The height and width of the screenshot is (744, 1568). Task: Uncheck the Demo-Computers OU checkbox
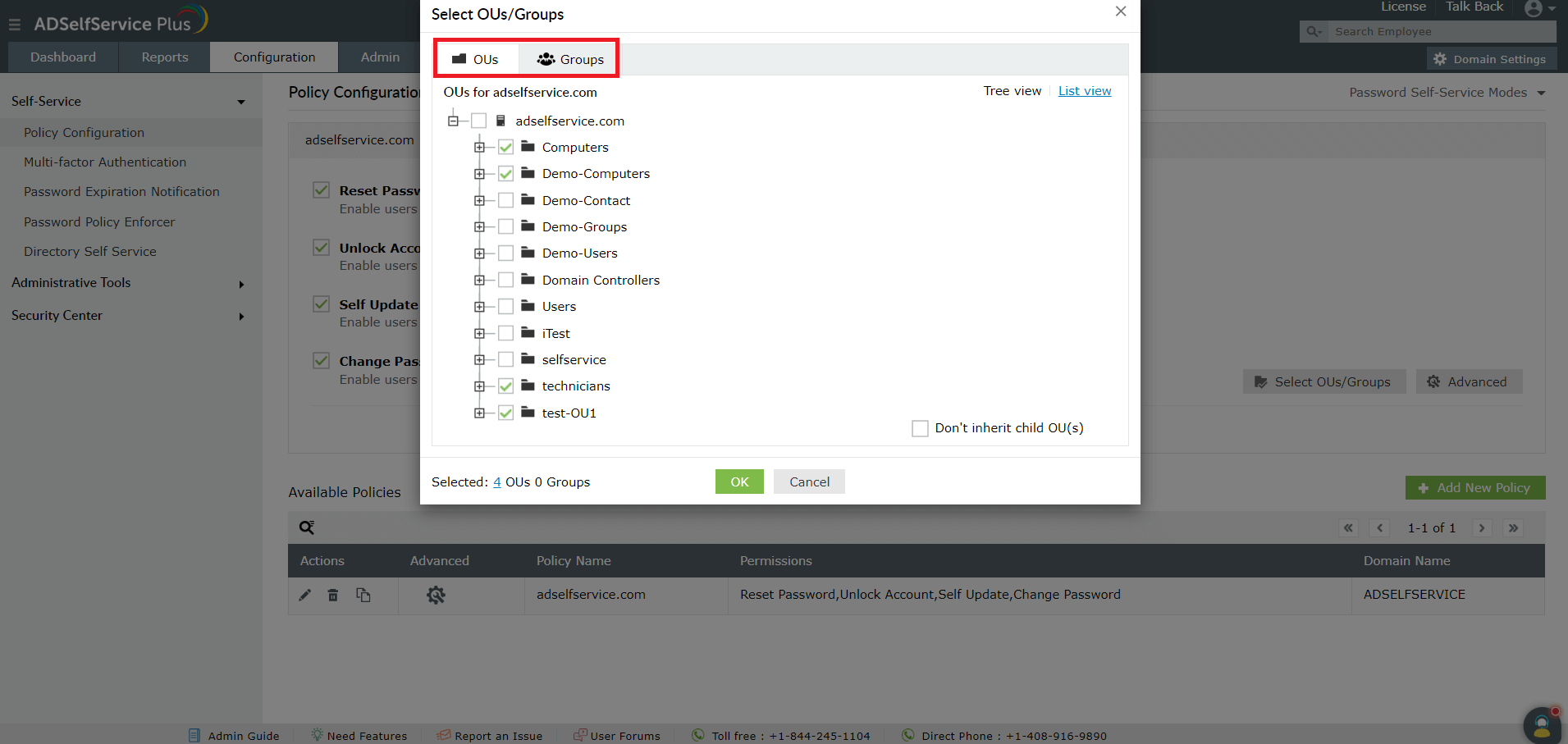pyautogui.click(x=506, y=174)
